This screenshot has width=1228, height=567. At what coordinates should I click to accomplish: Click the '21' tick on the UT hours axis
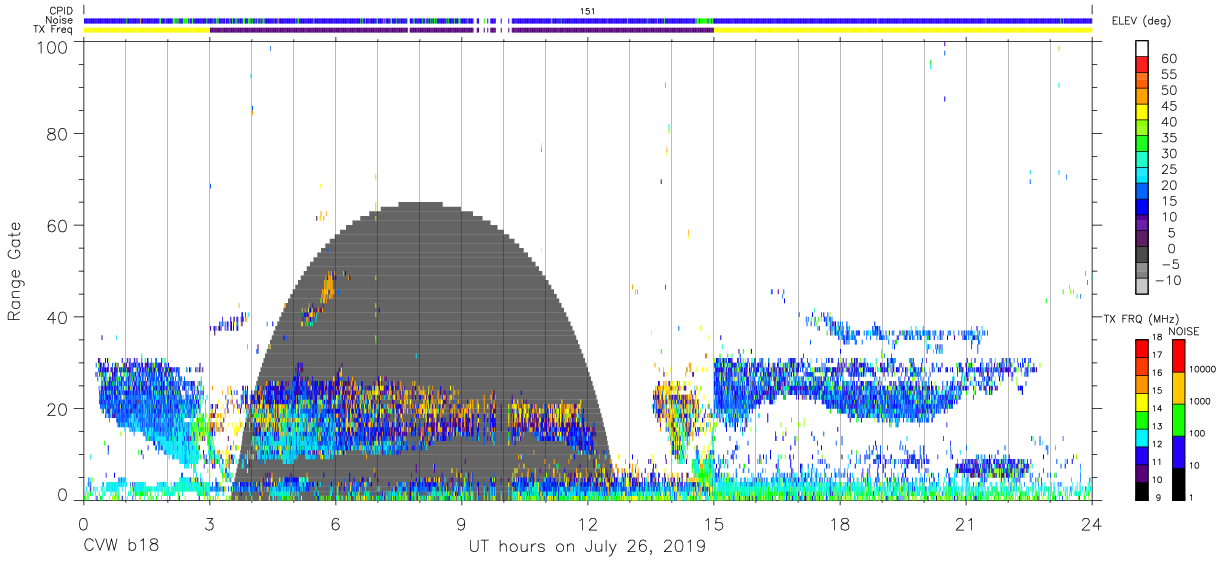(x=965, y=523)
